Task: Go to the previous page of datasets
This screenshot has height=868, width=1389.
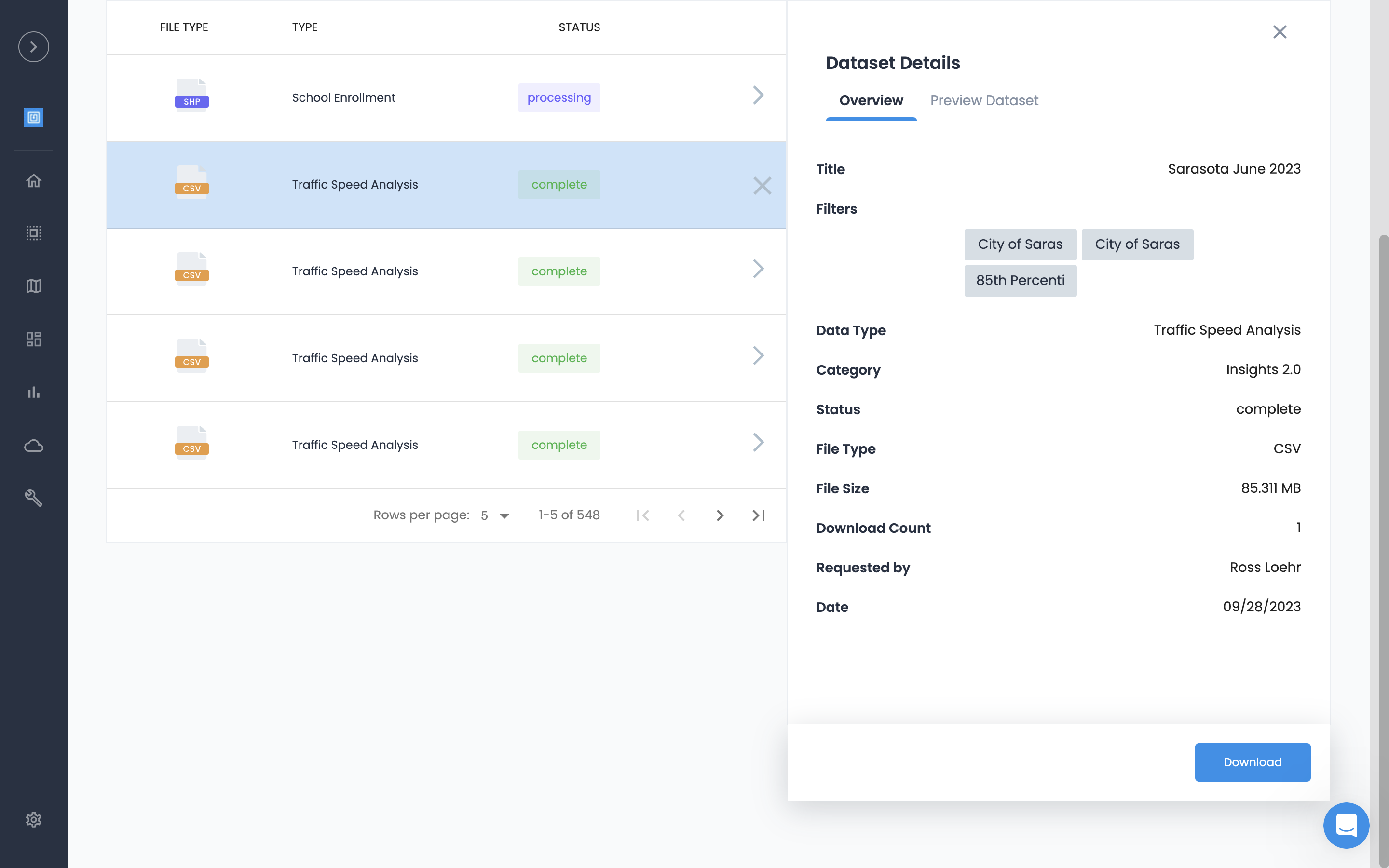Action: 681,515
